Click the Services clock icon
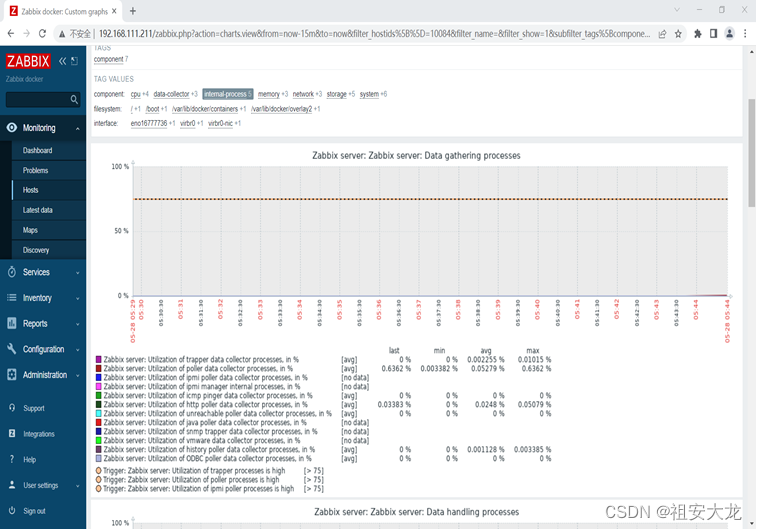Viewport: 757px width, 530px height. [x=12, y=272]
